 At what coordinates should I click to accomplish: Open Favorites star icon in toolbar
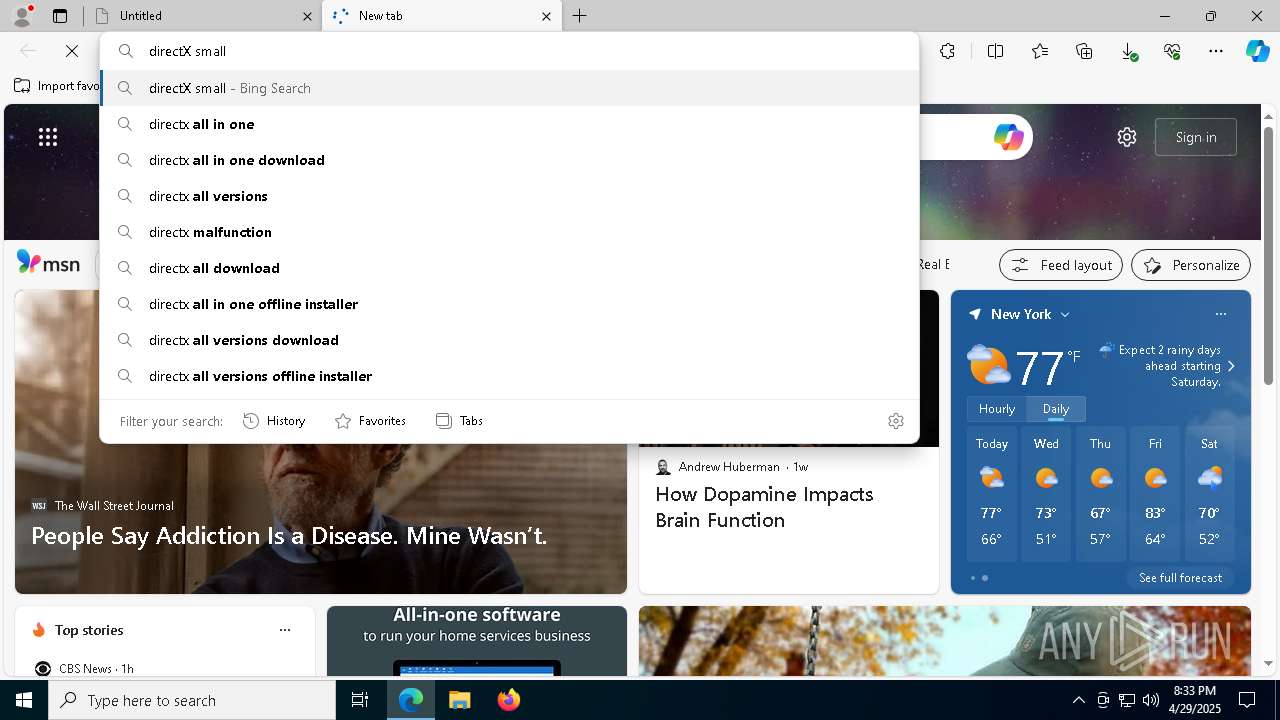click(1040, 51)
